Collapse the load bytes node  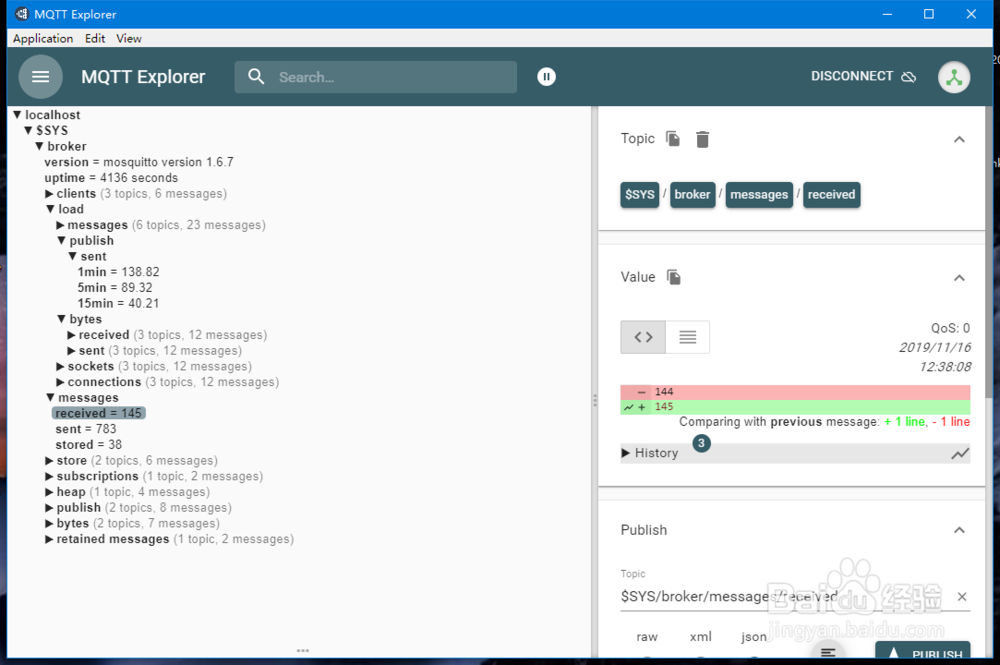(61, 319)
